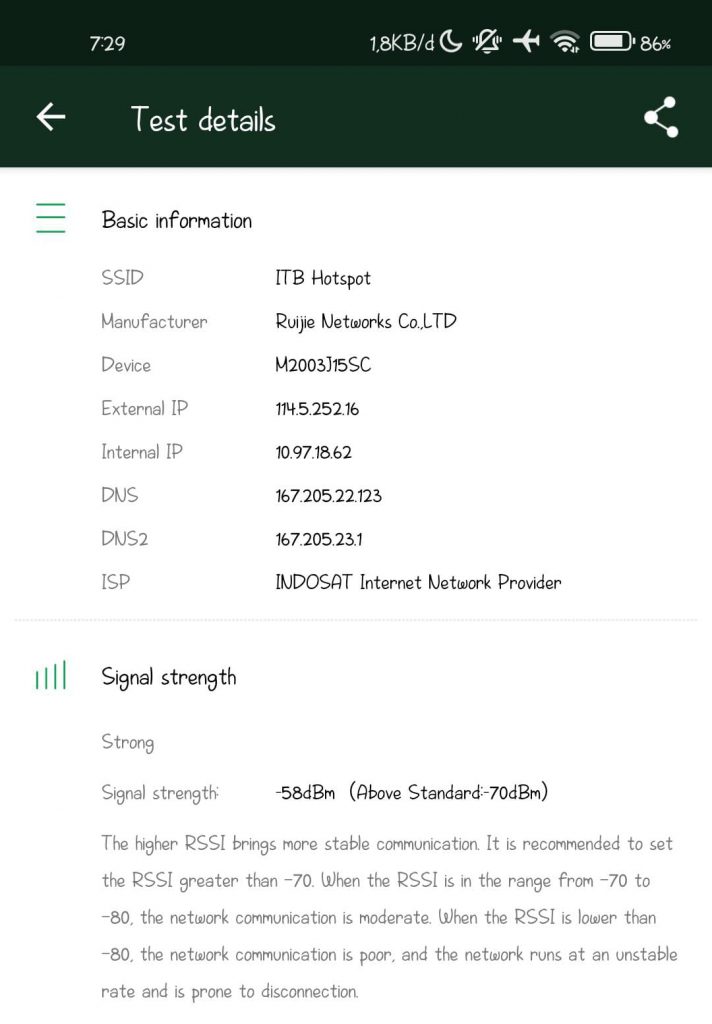Tap the INDOSAT Internet Network Provider text

(418, 582)
